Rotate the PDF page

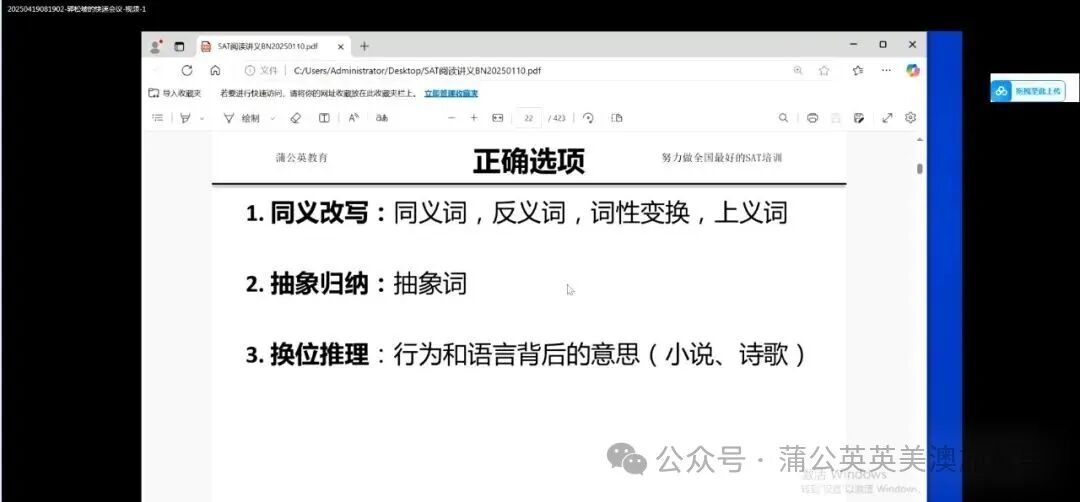click(x=588, y=118)
